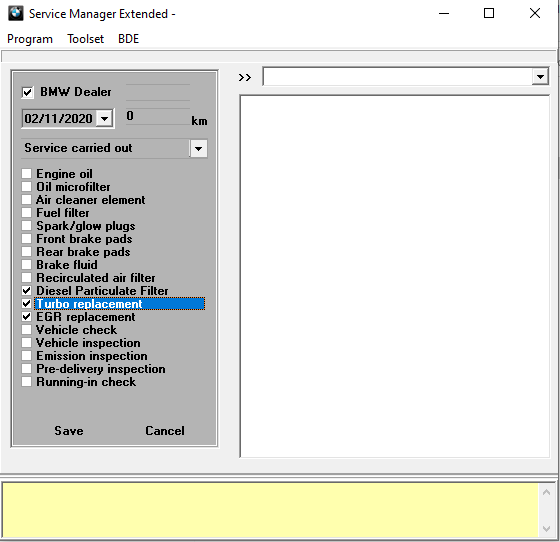Open the Toolset menu

(x=85, y=39)
